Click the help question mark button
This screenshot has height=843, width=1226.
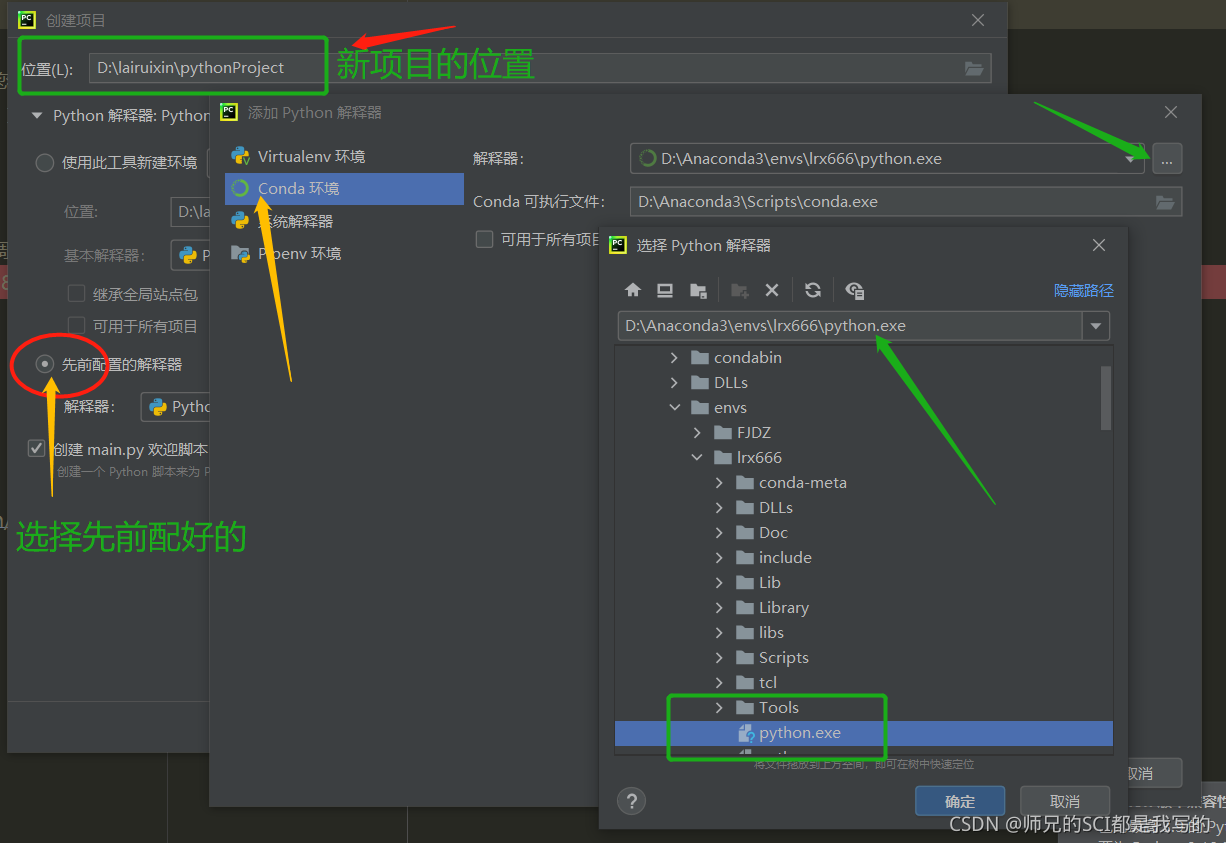tap(631, 801)
